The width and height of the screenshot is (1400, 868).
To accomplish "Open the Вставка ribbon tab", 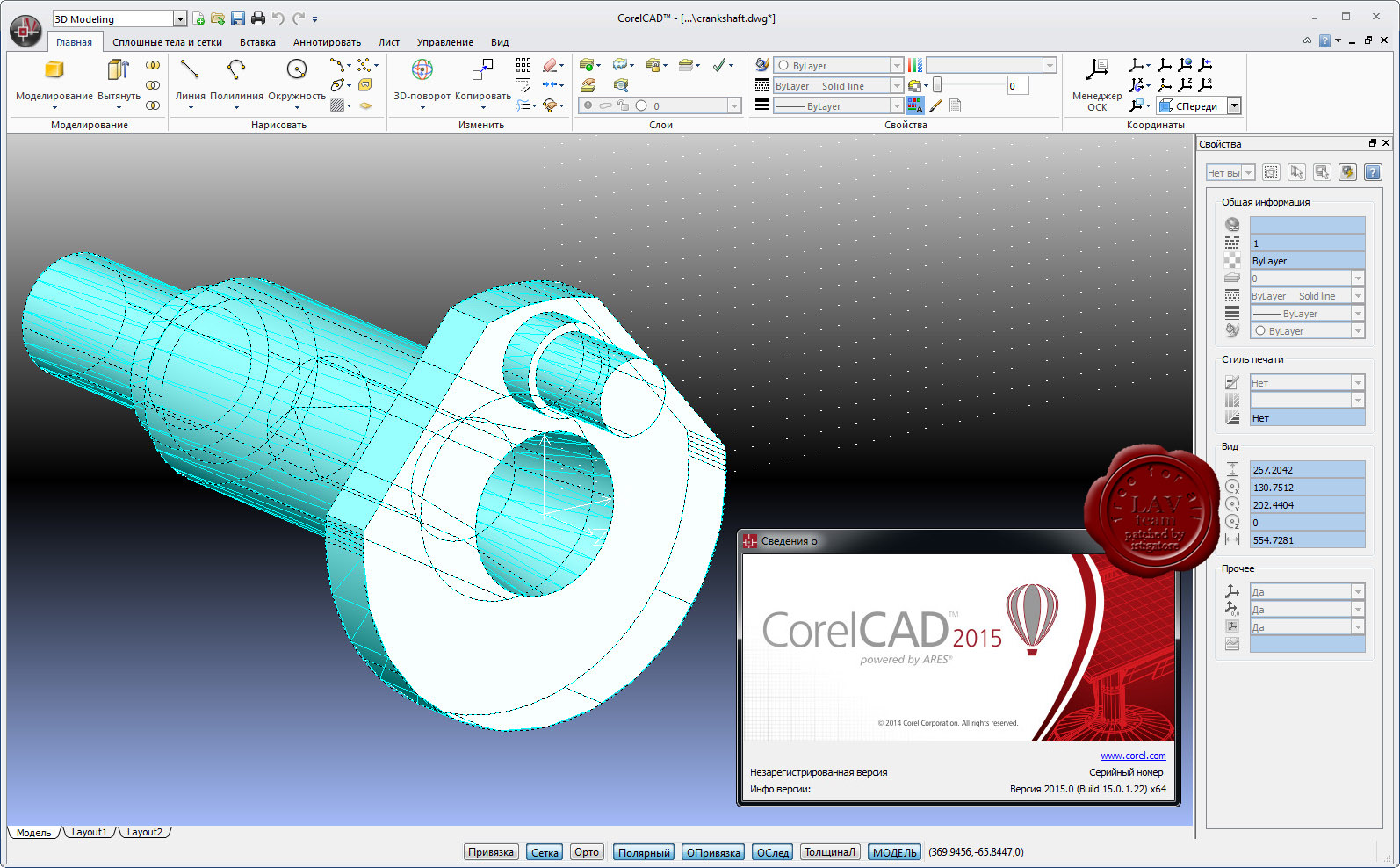I will point(257,42).
